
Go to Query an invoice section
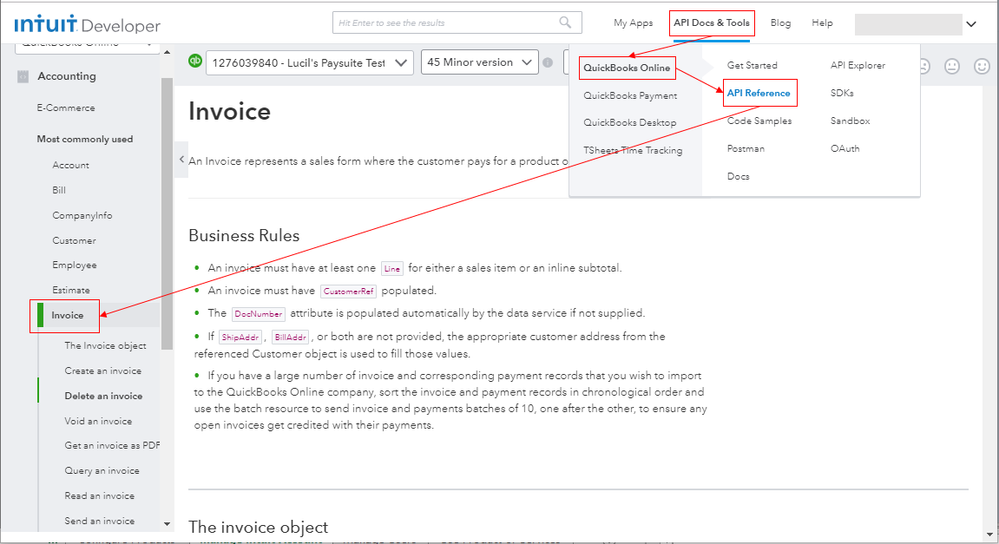102,471
